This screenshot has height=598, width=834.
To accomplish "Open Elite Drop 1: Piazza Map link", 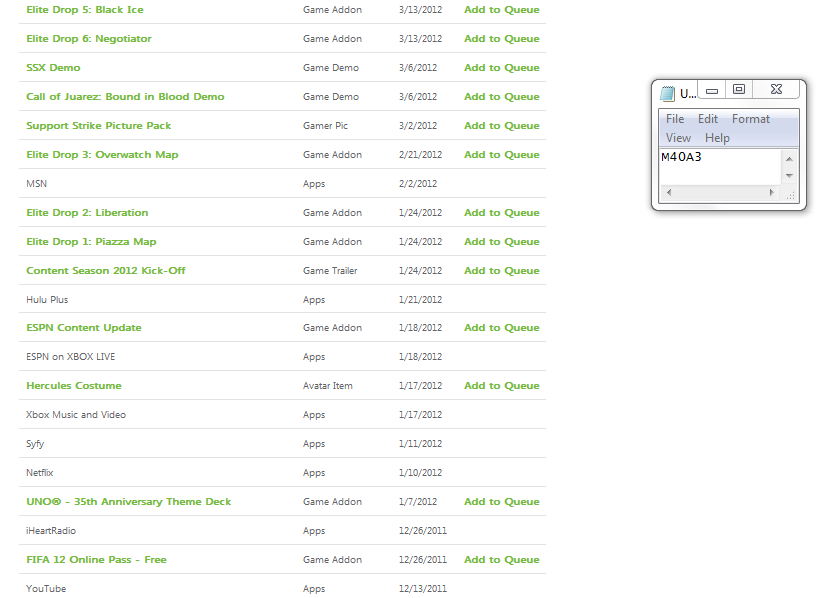I will [91, 242].
